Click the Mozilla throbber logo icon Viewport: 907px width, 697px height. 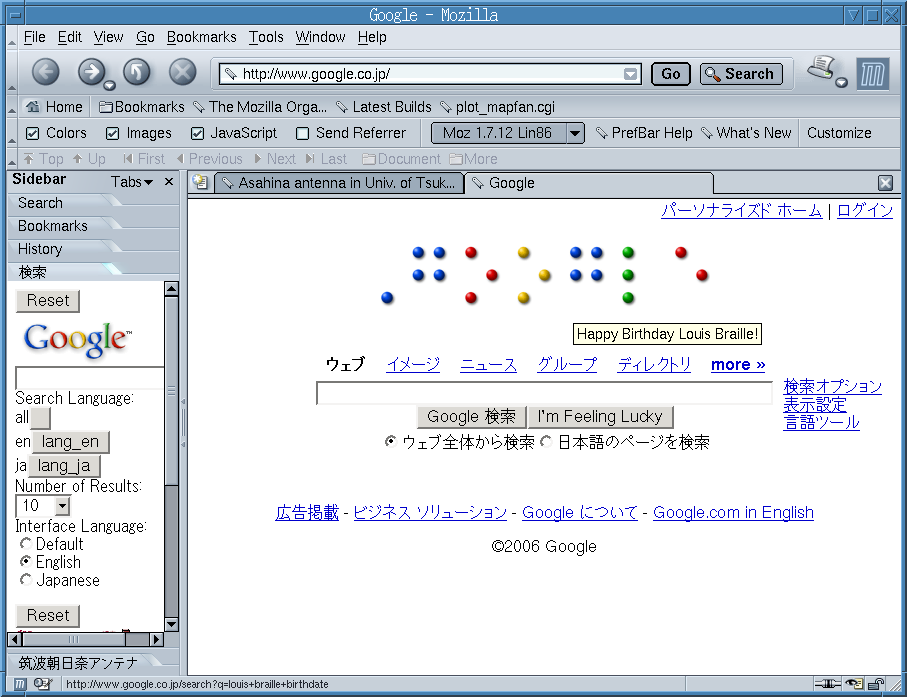click(873, 74)
